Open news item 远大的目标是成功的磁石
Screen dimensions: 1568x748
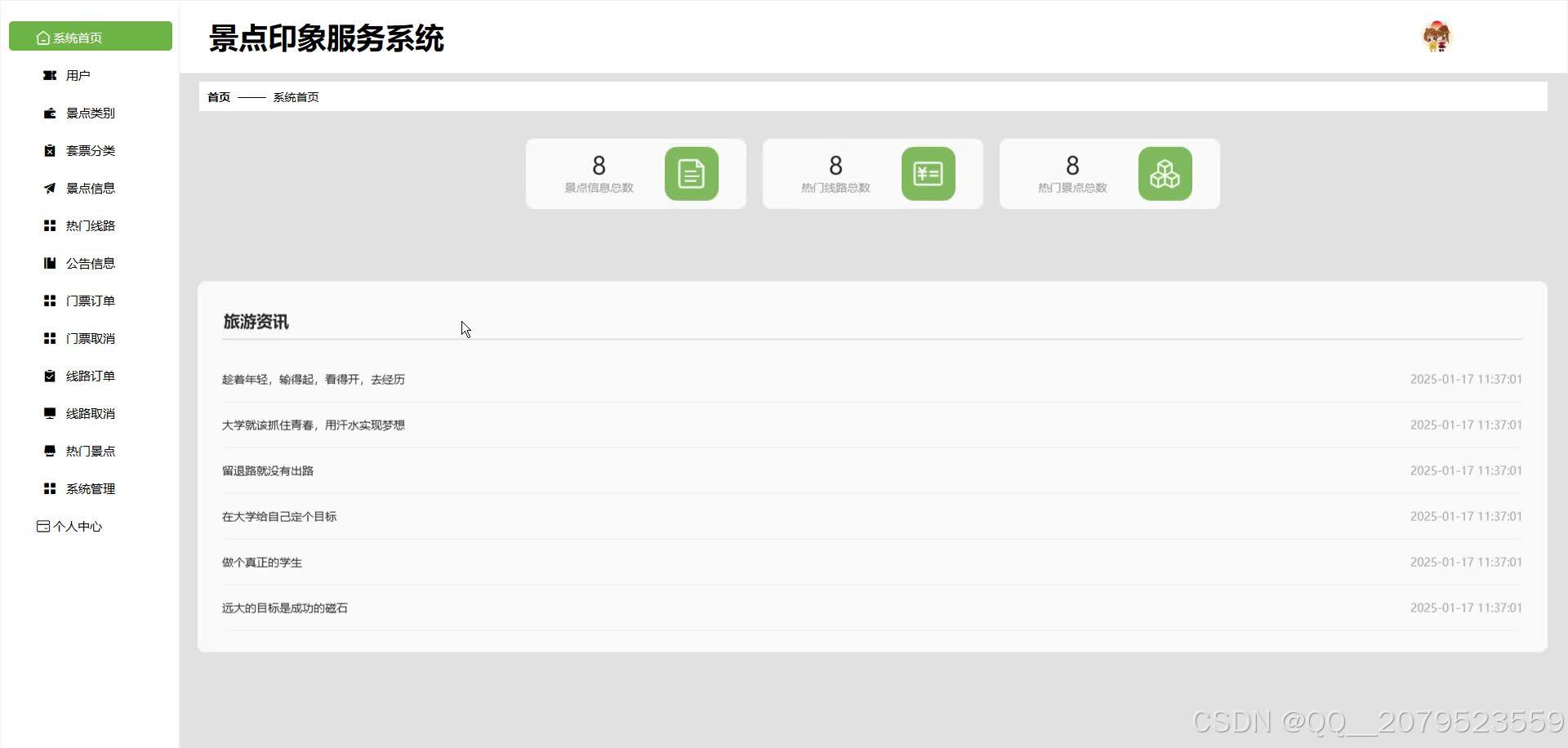click(285, 608)
